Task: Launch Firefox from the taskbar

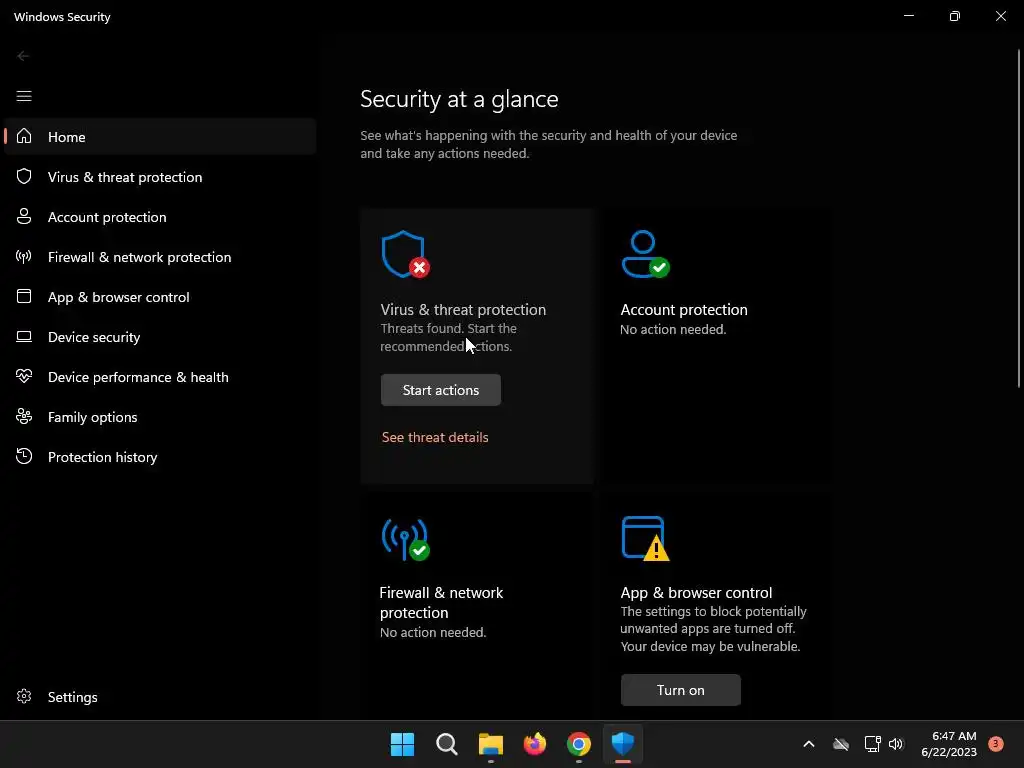Action: click(535, 744)
